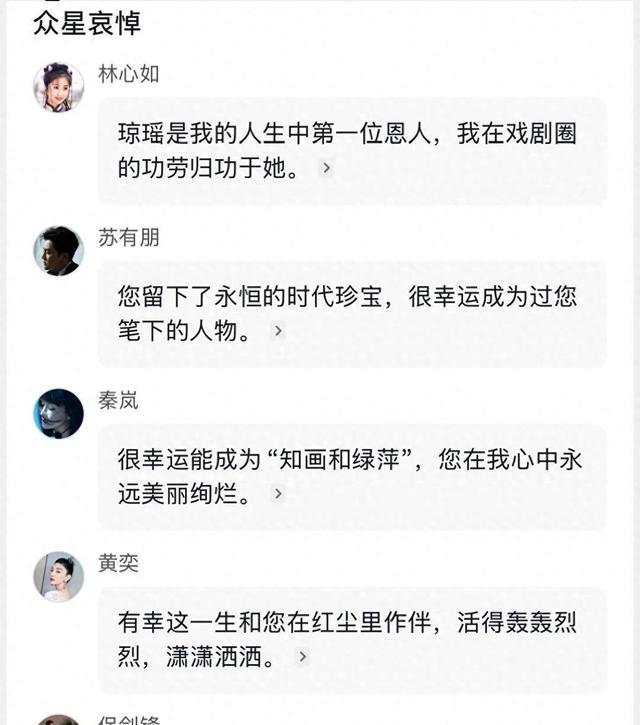Click the username 林心如
Screen dimensions: 640x725
click(128, 74)
